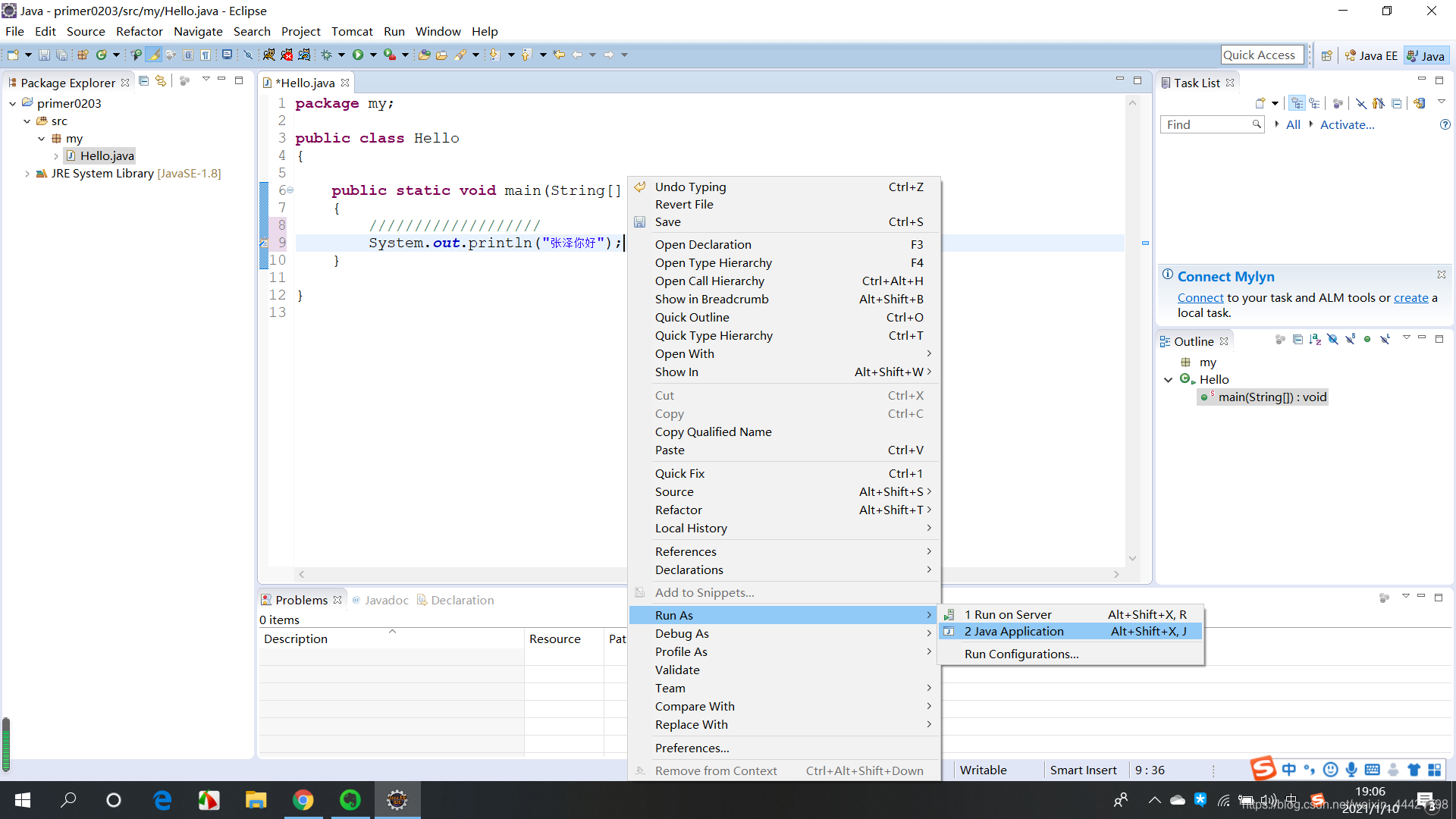Click the Find input field in Task List

[x=1212, y=124]
